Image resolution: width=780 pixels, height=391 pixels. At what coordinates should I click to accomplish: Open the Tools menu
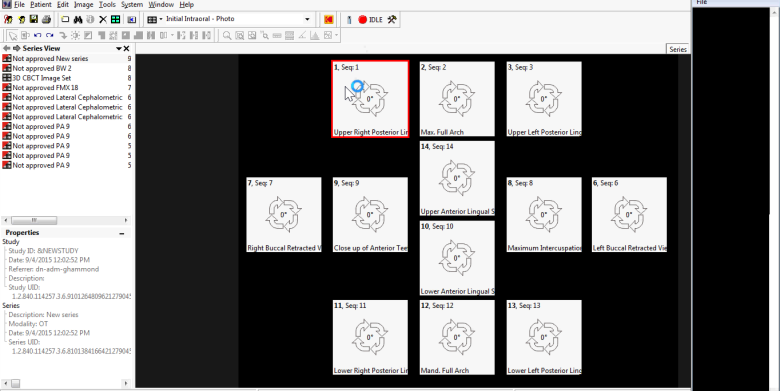pos(107,4)
